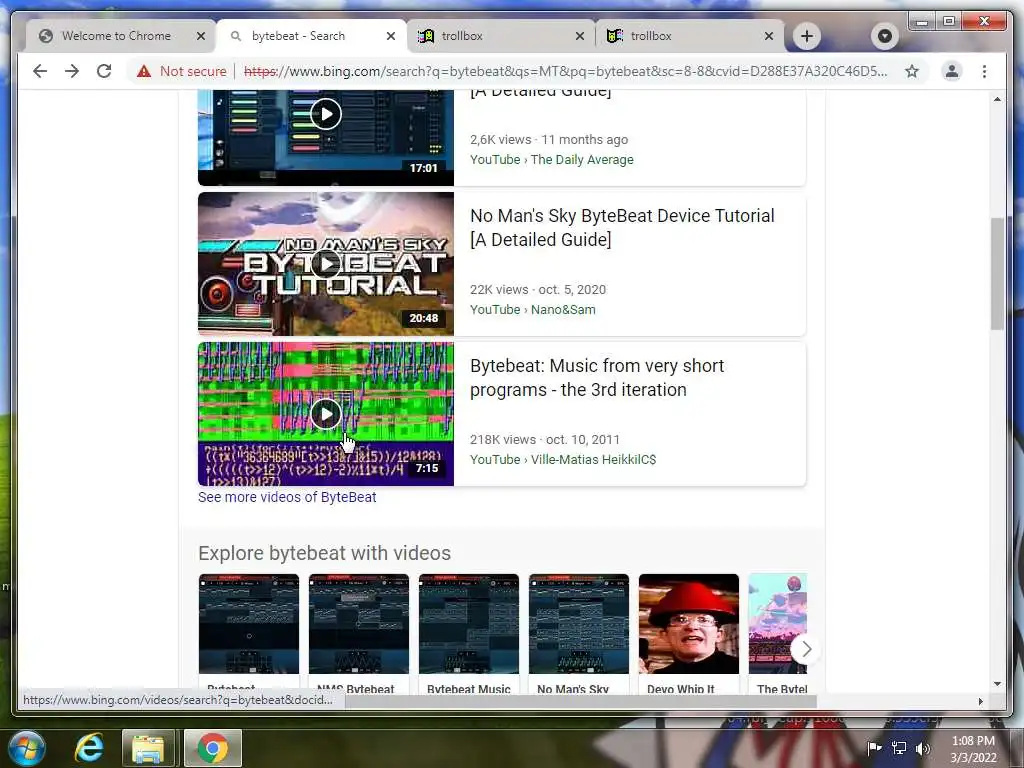
Task: Open a new tab with the plus button
Action: [x=807, y=36]
